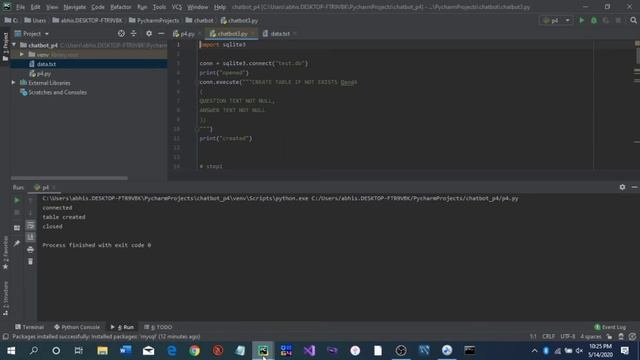This screenshot has width=640, height=360.
Task: Click the 4 spaces indent selector
Action: pos(591,336)
